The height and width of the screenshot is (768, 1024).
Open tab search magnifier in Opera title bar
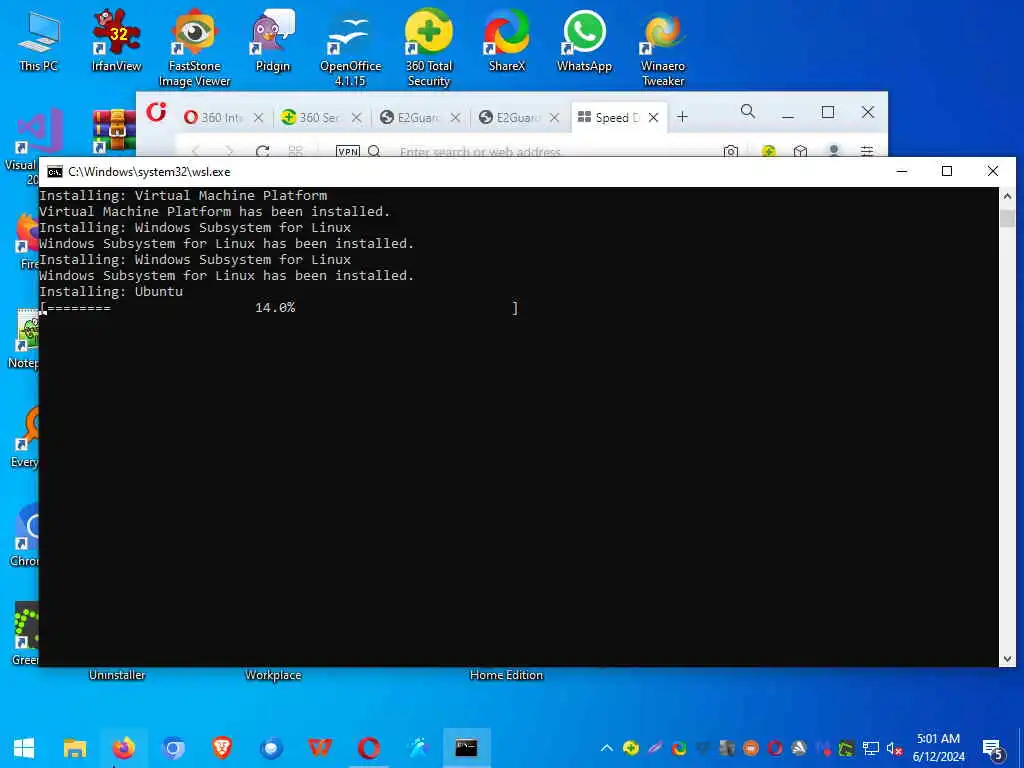[x=748, y=112]
